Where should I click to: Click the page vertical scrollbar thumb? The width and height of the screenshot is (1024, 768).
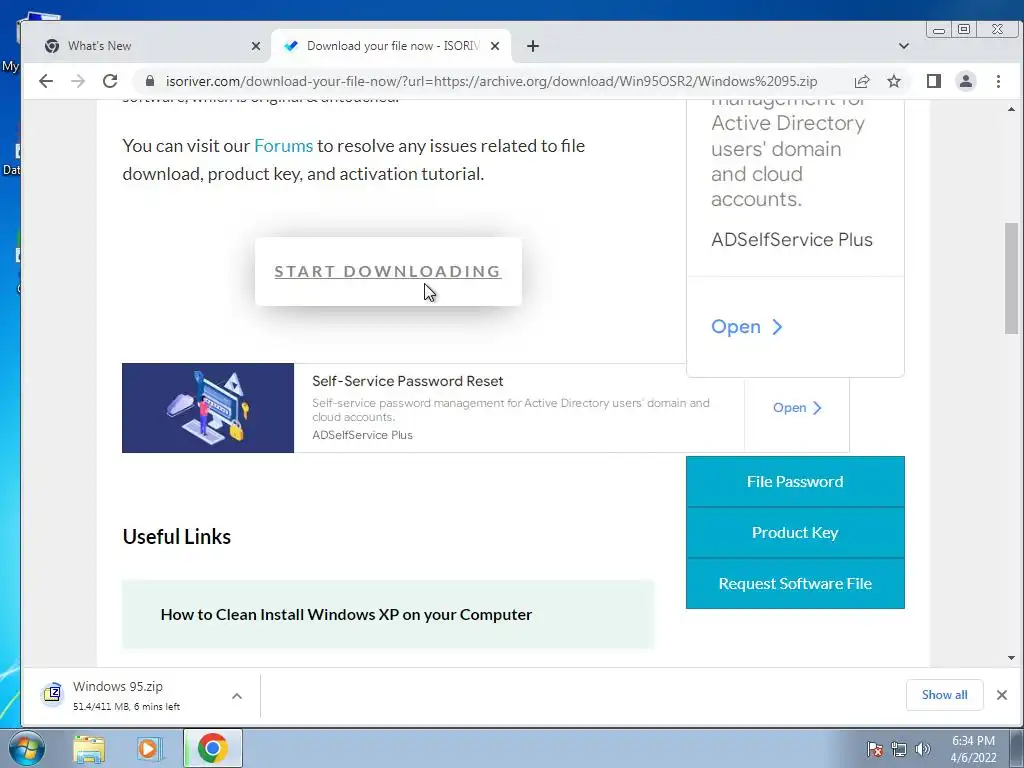pos(1012,279)
